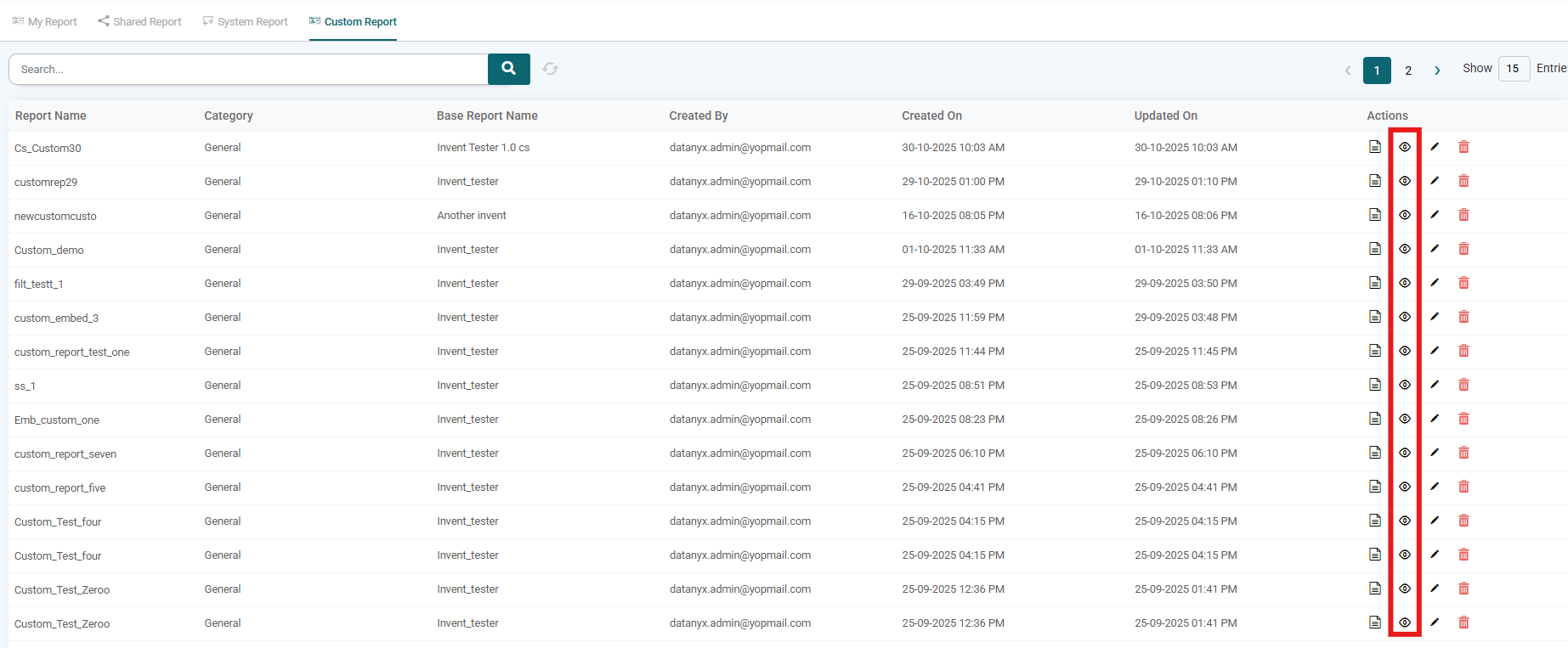1568x648 pixels.
Task: Edit the customrep29 report with pencil icon
Action: [1435, 181]
